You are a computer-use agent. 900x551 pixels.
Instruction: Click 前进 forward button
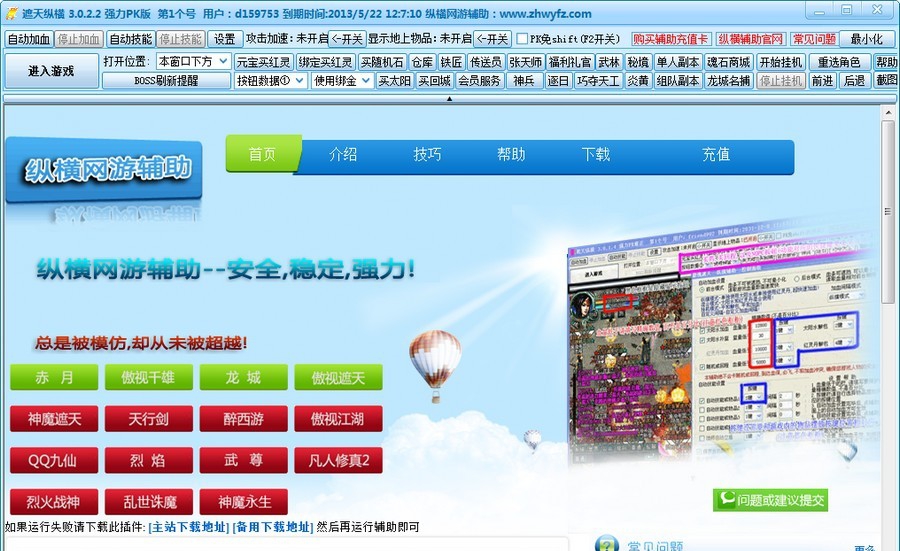(823, 80)
